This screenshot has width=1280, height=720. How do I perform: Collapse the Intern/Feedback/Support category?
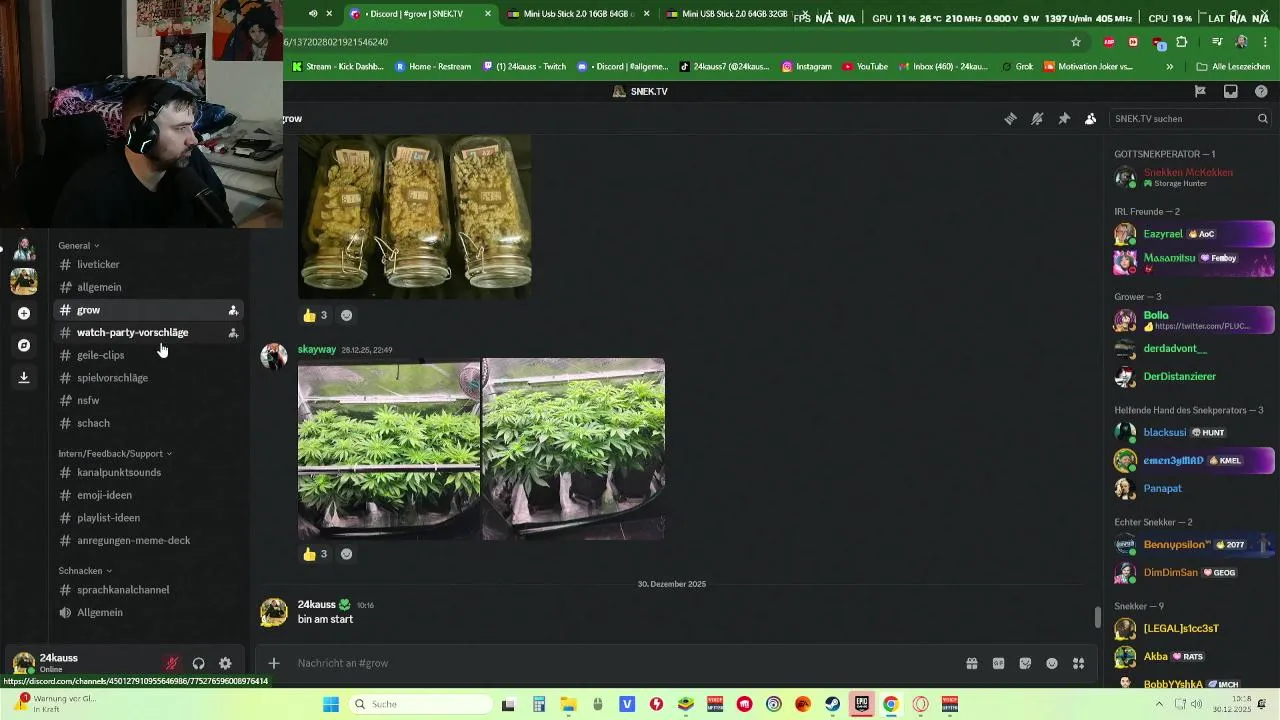pyautogui.click(x=115, y=453)
